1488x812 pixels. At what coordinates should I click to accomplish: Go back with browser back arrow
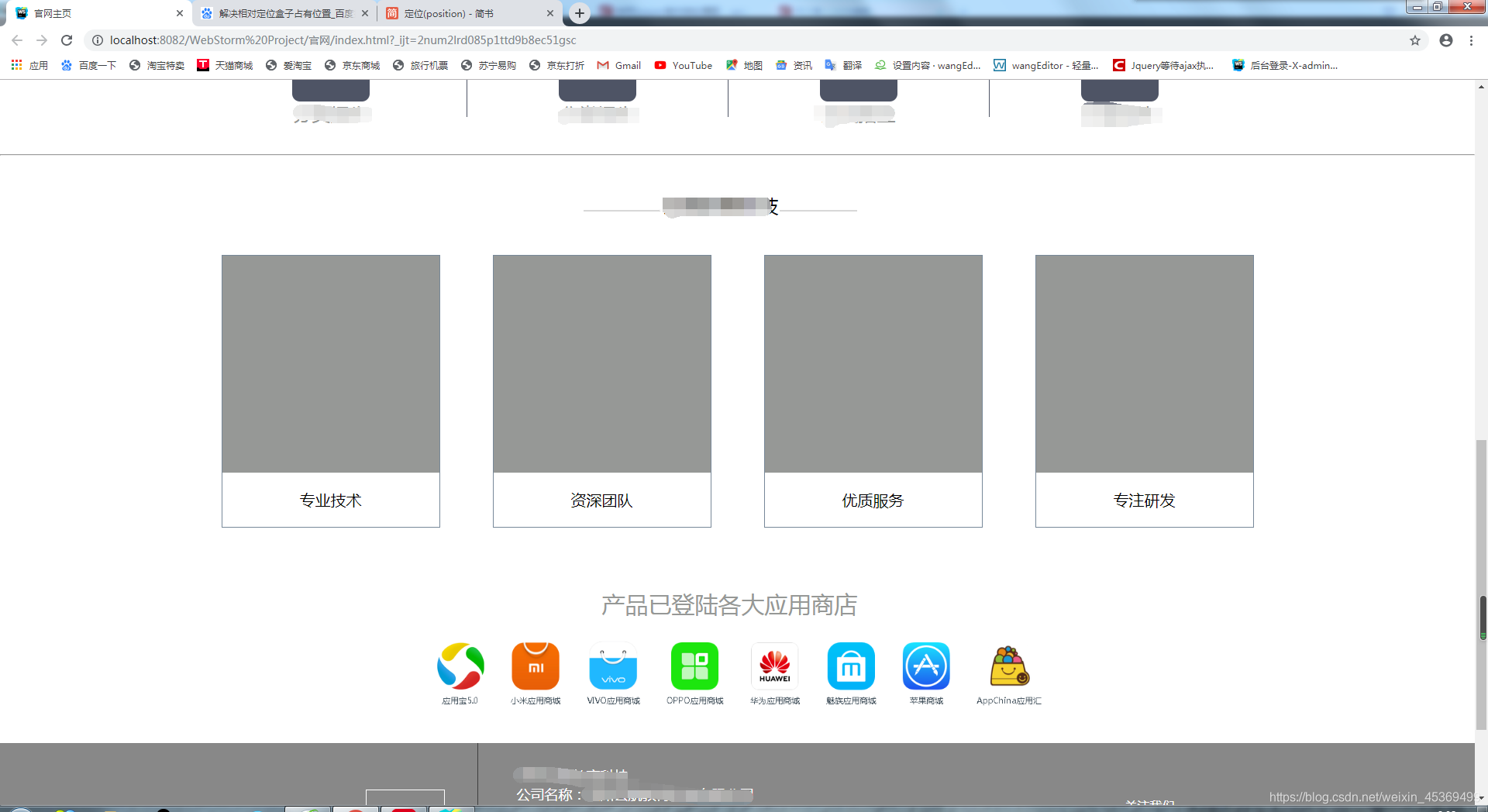coord(17,40)
